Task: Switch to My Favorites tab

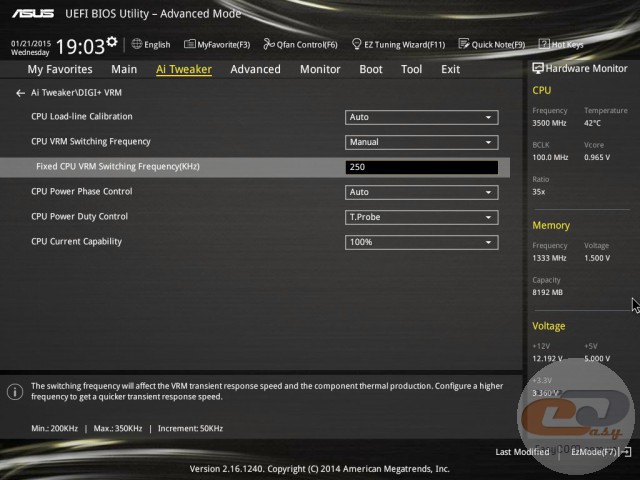Action: [x=60, y=69]
